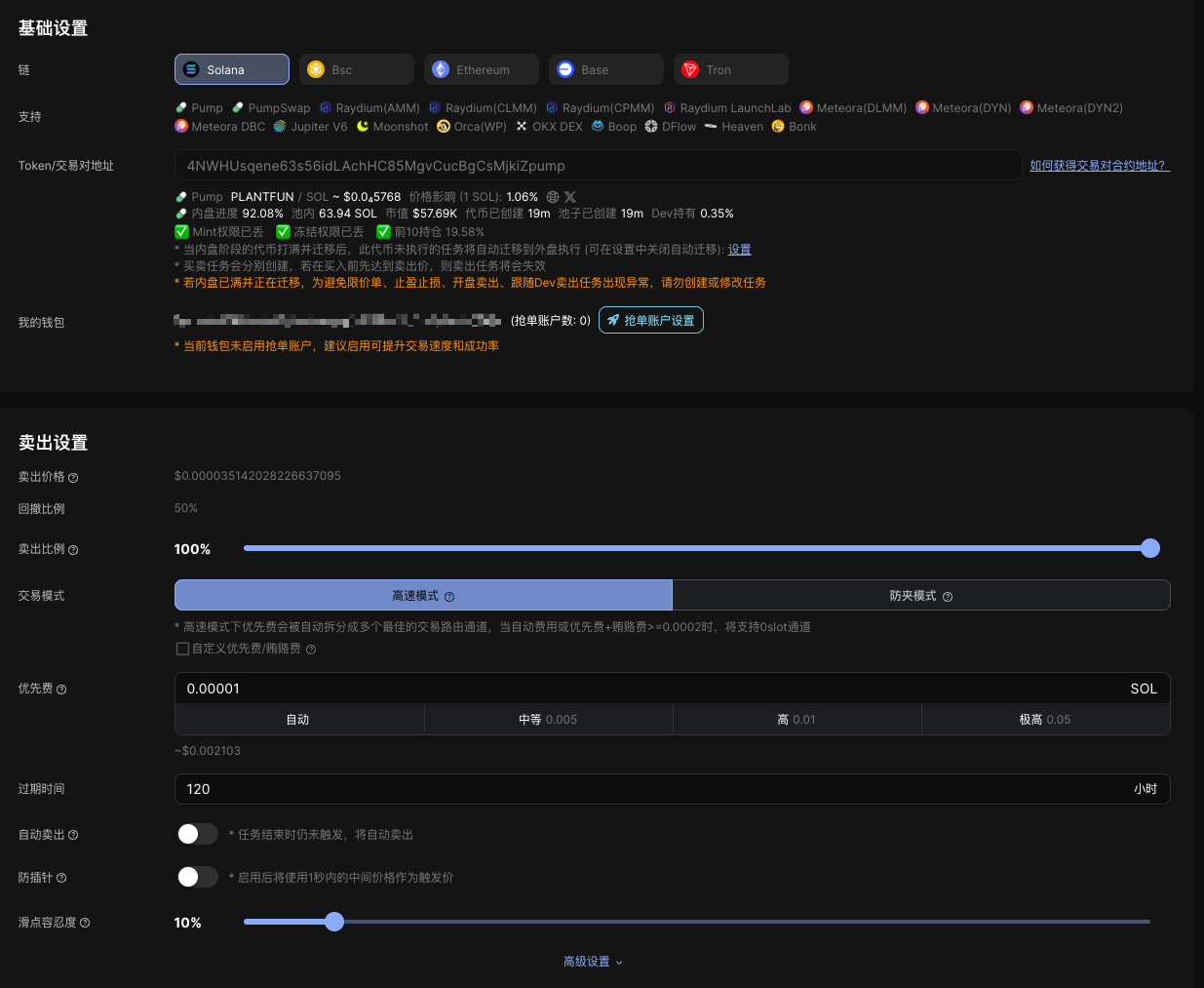
Task: Click the Meteora DBC icon
Action: point(181,127)
